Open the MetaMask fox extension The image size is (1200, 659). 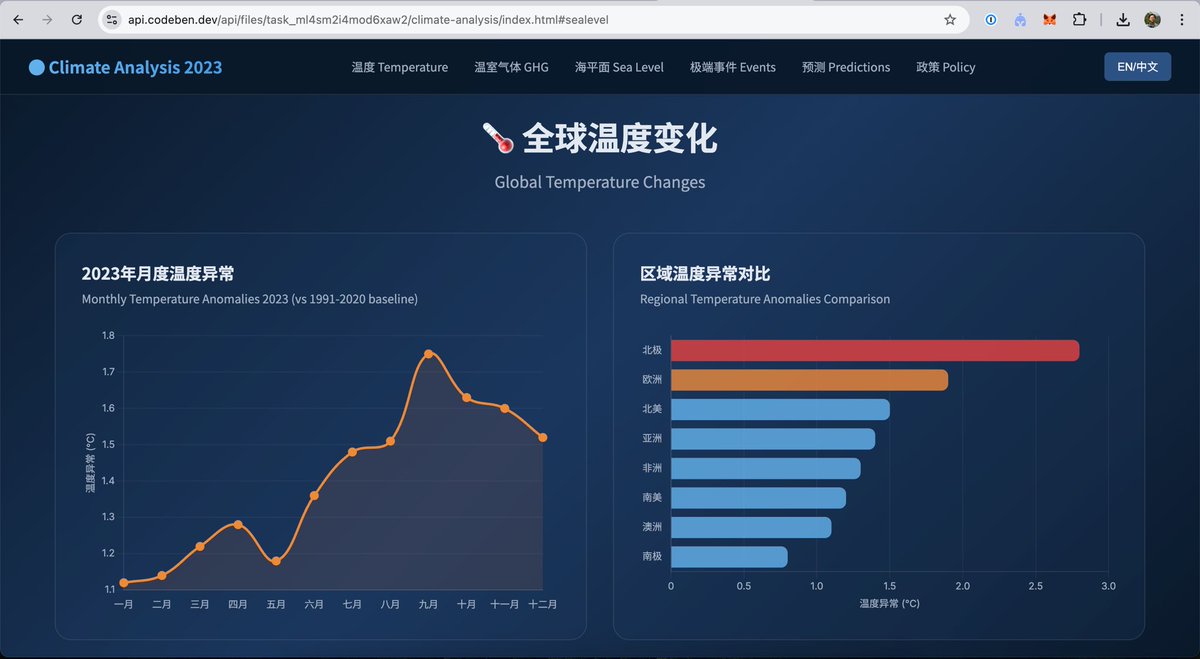pos(1049,20)
